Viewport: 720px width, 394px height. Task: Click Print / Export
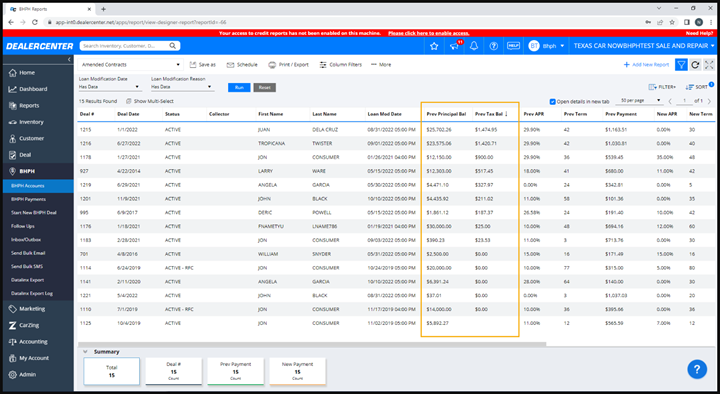[288, 65]
